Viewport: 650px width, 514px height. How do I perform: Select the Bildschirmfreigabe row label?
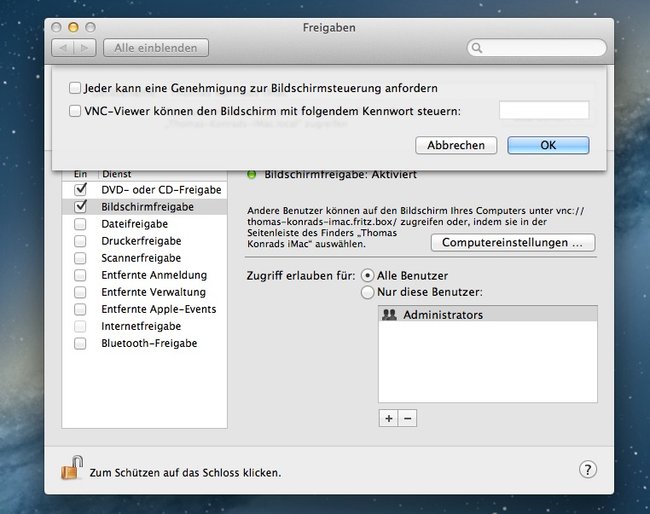coord(148,207)
